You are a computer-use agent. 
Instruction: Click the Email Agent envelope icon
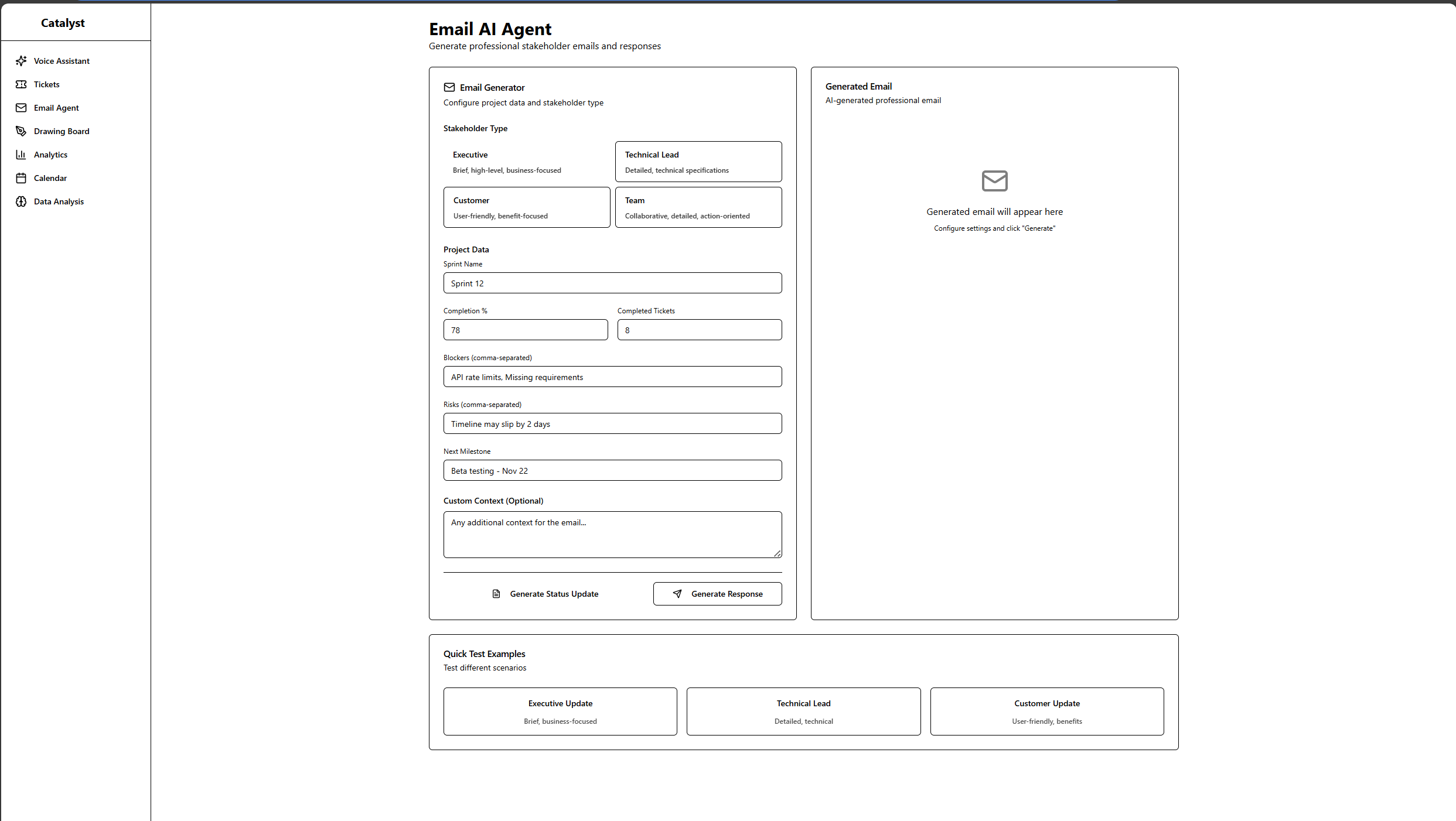[x=21, y=108]
